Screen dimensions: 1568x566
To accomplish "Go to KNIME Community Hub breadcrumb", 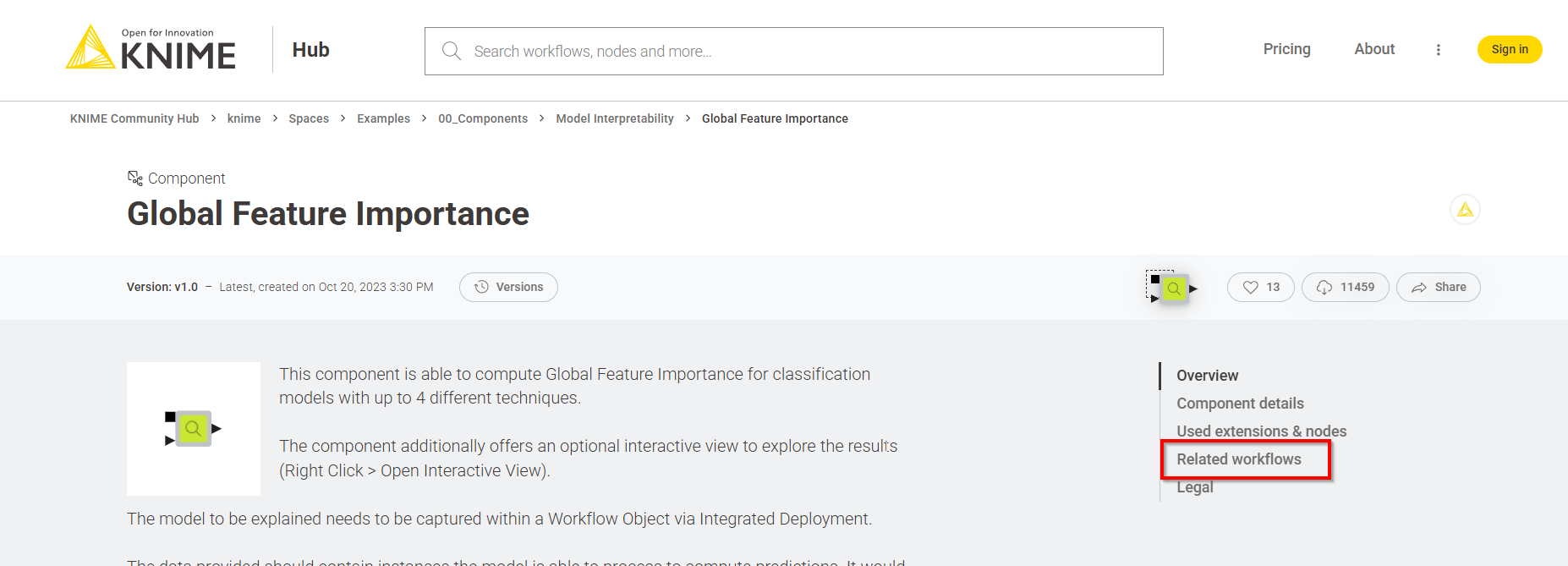I will (134, 118).
